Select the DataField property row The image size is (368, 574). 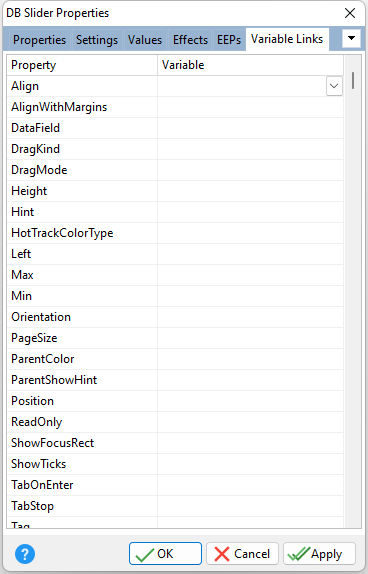(175, 128)
